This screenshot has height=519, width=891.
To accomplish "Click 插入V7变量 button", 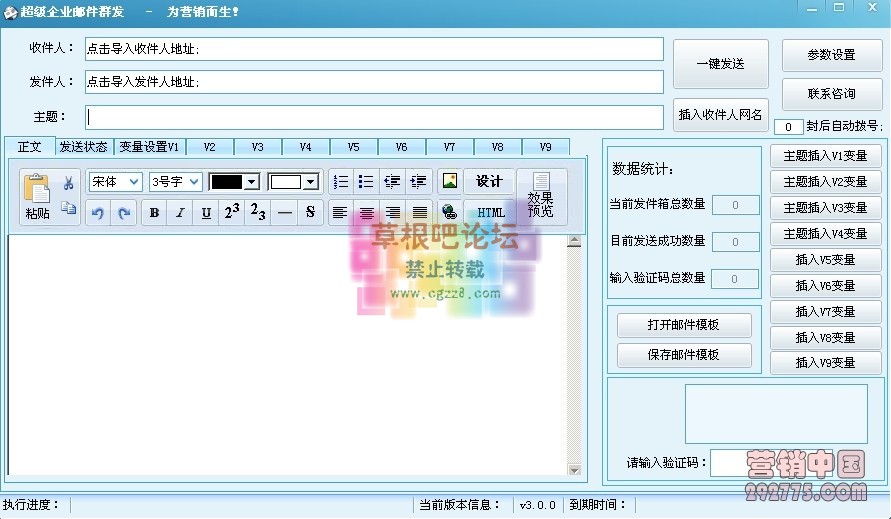I will [826, 312].
